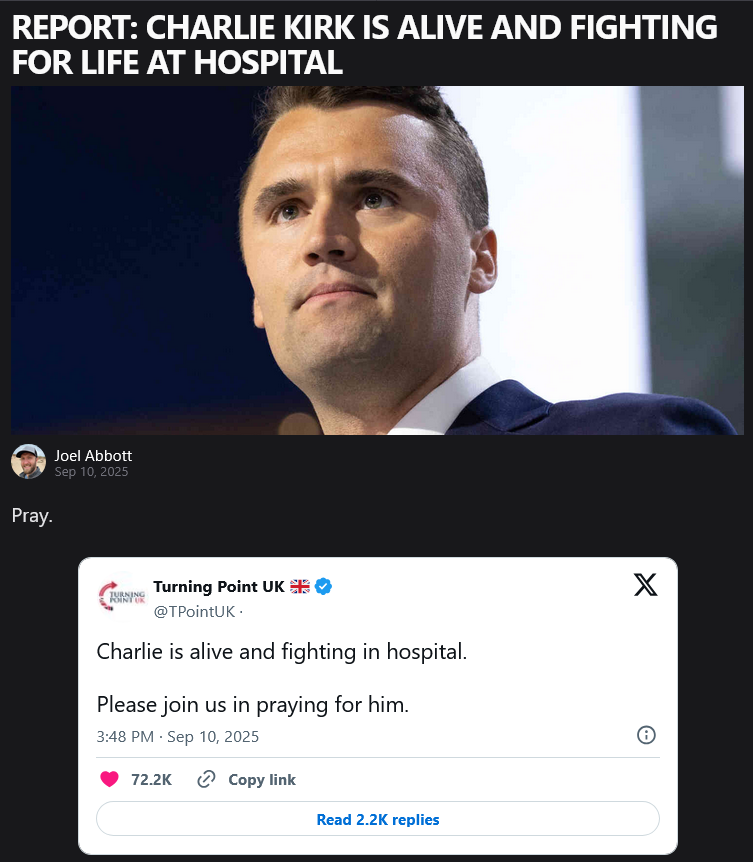The width and height of the screenshot is (753, 862).
Task: Click the tweet info circle icon
Action: tap(646, 735)
